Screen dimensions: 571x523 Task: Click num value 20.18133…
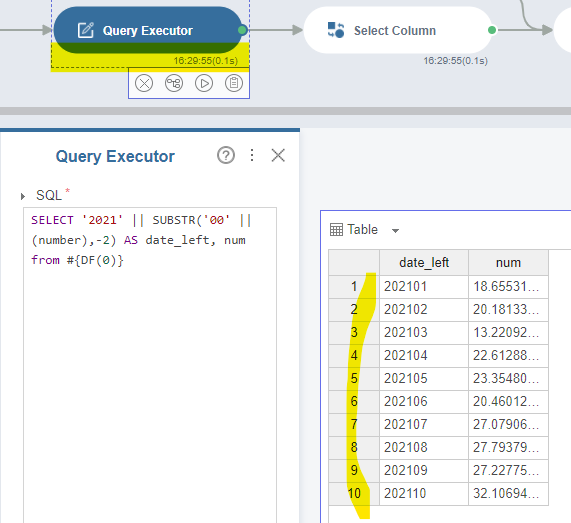[508, 310]
